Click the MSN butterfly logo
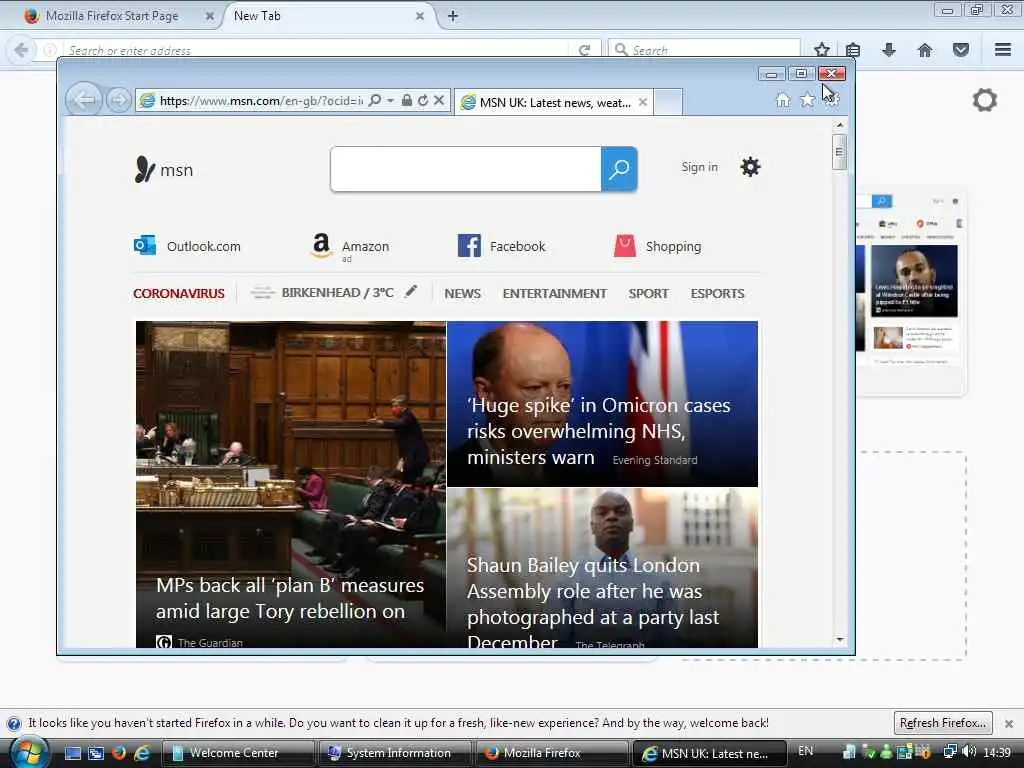The height and width of the screenshot is (768, 1024). (144, 170)
